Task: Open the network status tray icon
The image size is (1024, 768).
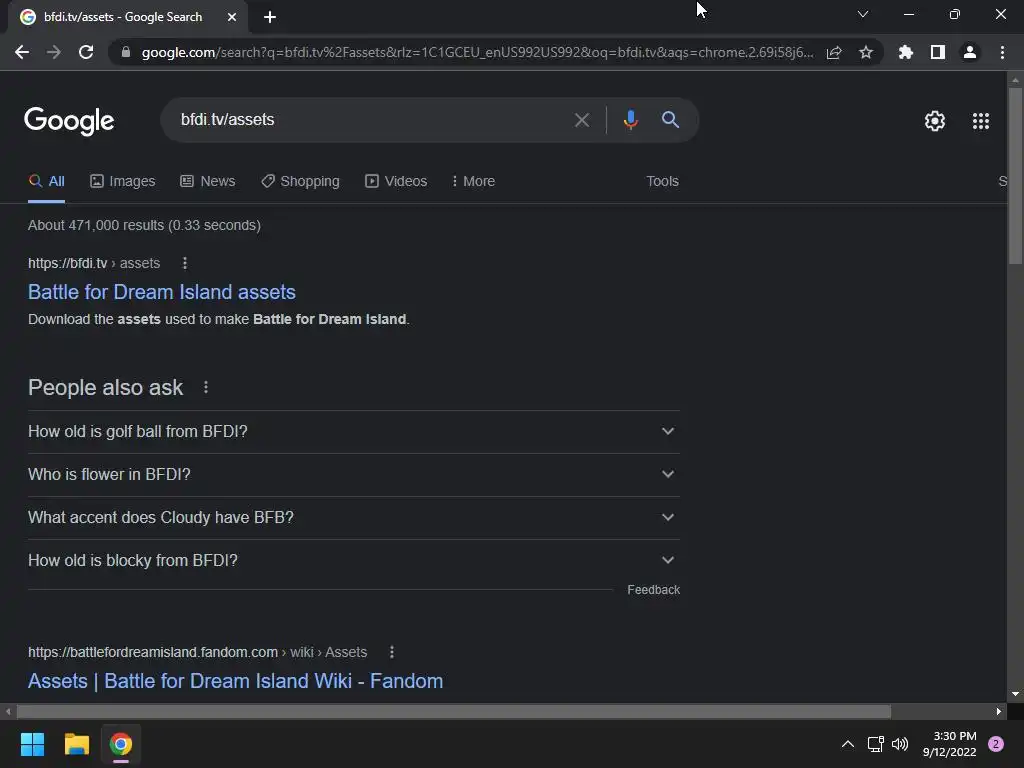Action: click(x=875, y=744)
